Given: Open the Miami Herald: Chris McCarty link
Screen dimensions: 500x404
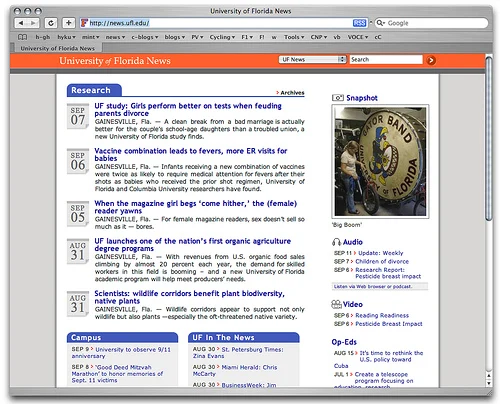Looking at the screenshot, I should [x=235, y=370].
